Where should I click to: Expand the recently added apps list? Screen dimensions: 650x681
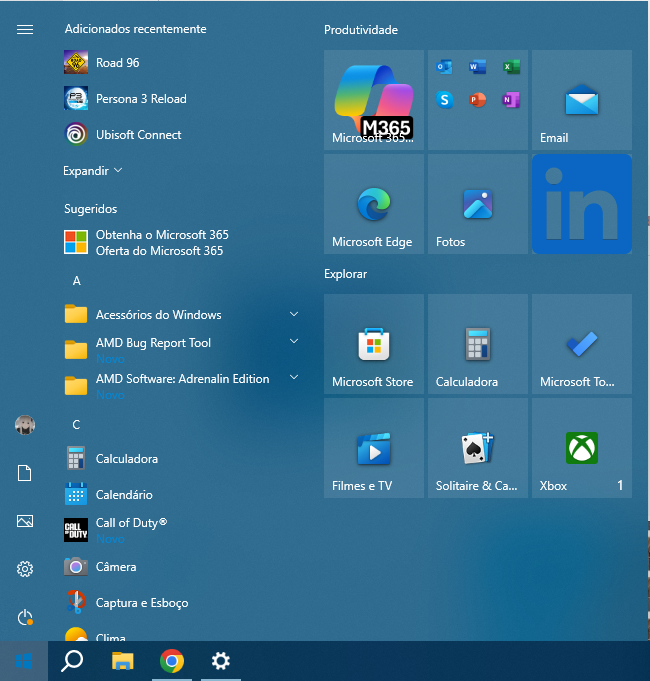(x=92, y=171)
